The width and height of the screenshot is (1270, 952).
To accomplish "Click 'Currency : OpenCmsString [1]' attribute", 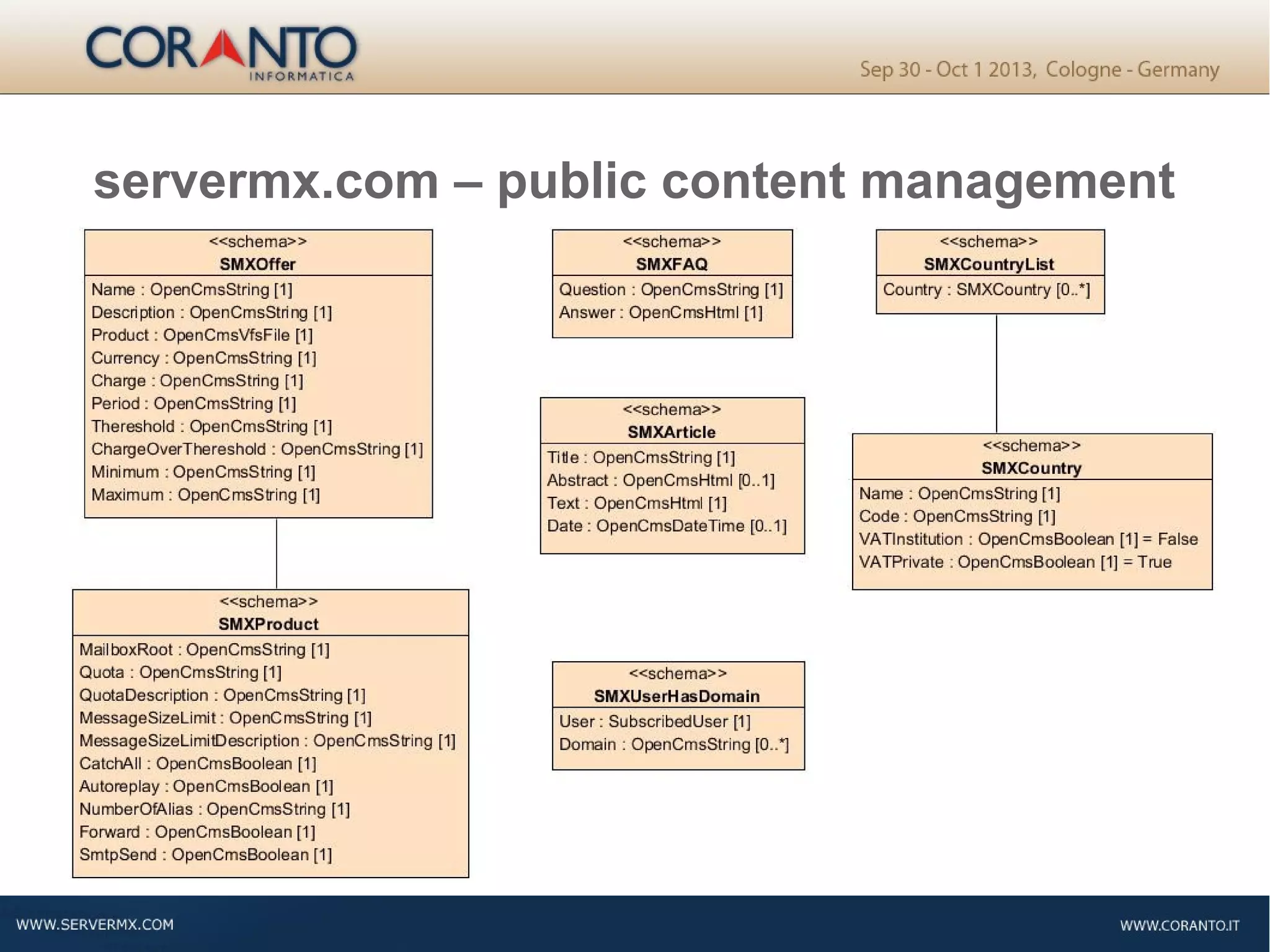I will tap(203, 358).
